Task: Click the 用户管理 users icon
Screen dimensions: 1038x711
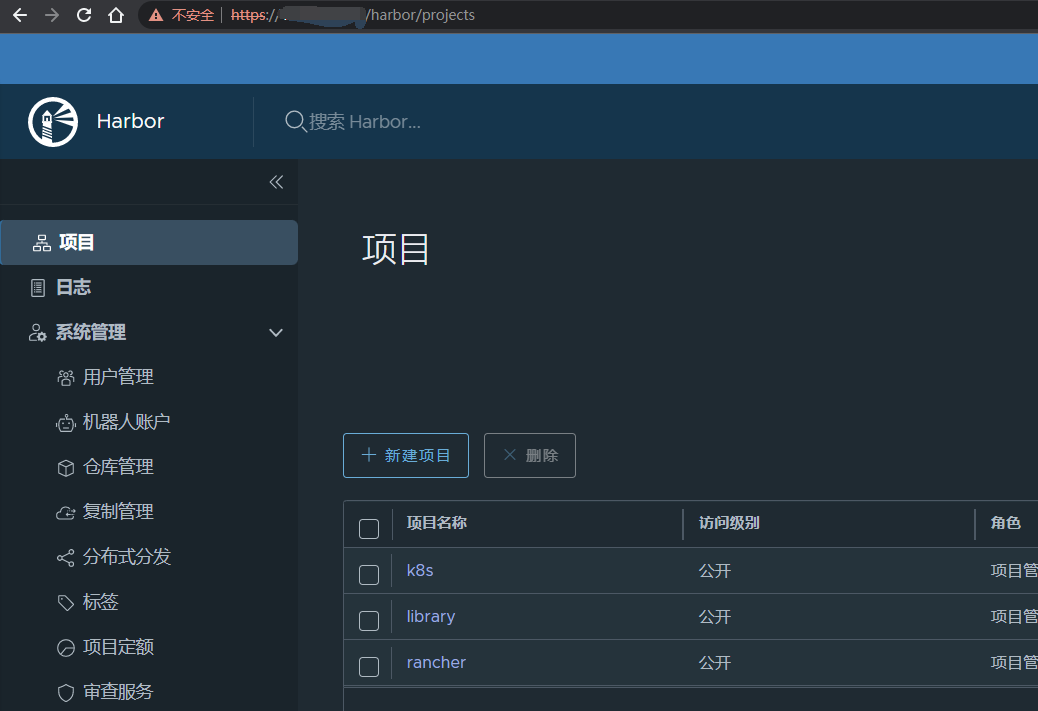Action: pyautogui.click(x=66, y=378)
